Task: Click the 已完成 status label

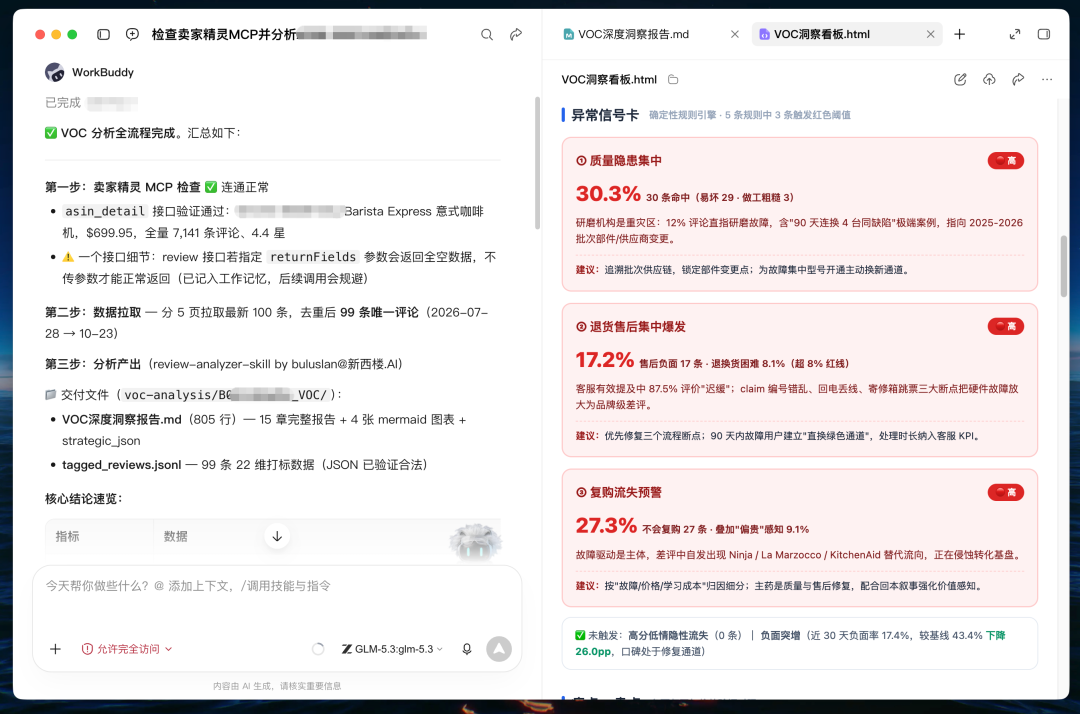Action: [63, 103]
